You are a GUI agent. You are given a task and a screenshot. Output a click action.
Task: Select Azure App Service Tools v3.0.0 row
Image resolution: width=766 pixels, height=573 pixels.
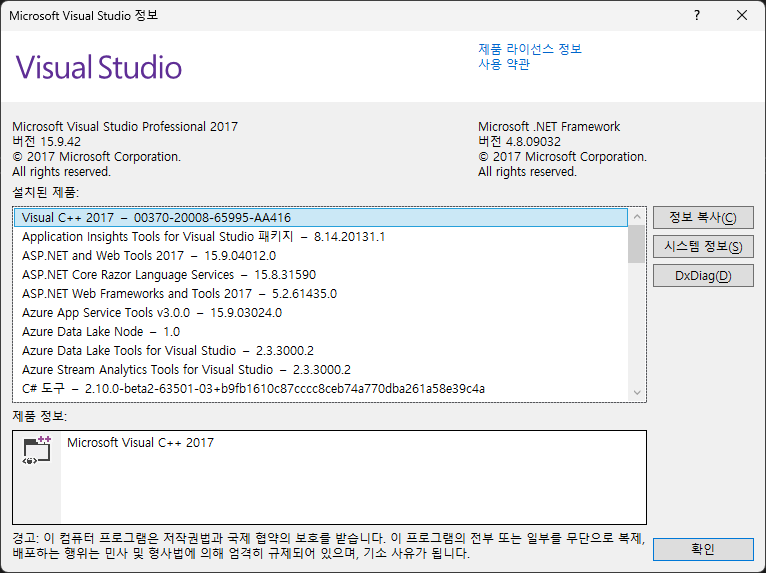coord(321,313)
